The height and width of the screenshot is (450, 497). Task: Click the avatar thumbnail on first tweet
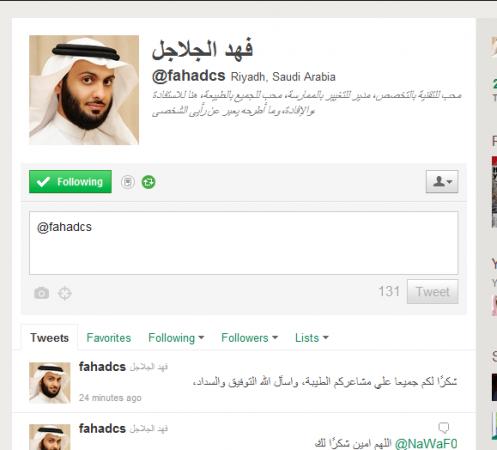point(50,383)
